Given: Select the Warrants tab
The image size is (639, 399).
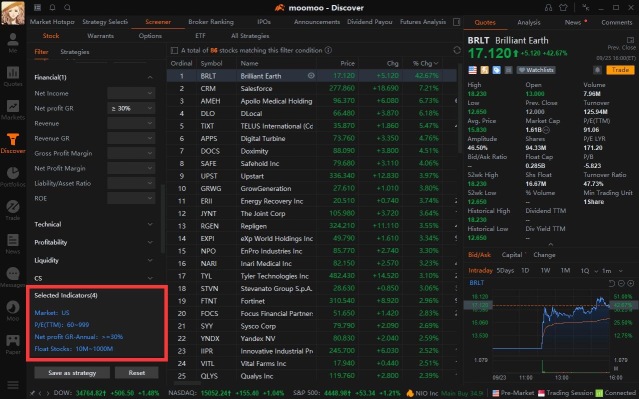Looking at the screenshot, I should 100,36.
